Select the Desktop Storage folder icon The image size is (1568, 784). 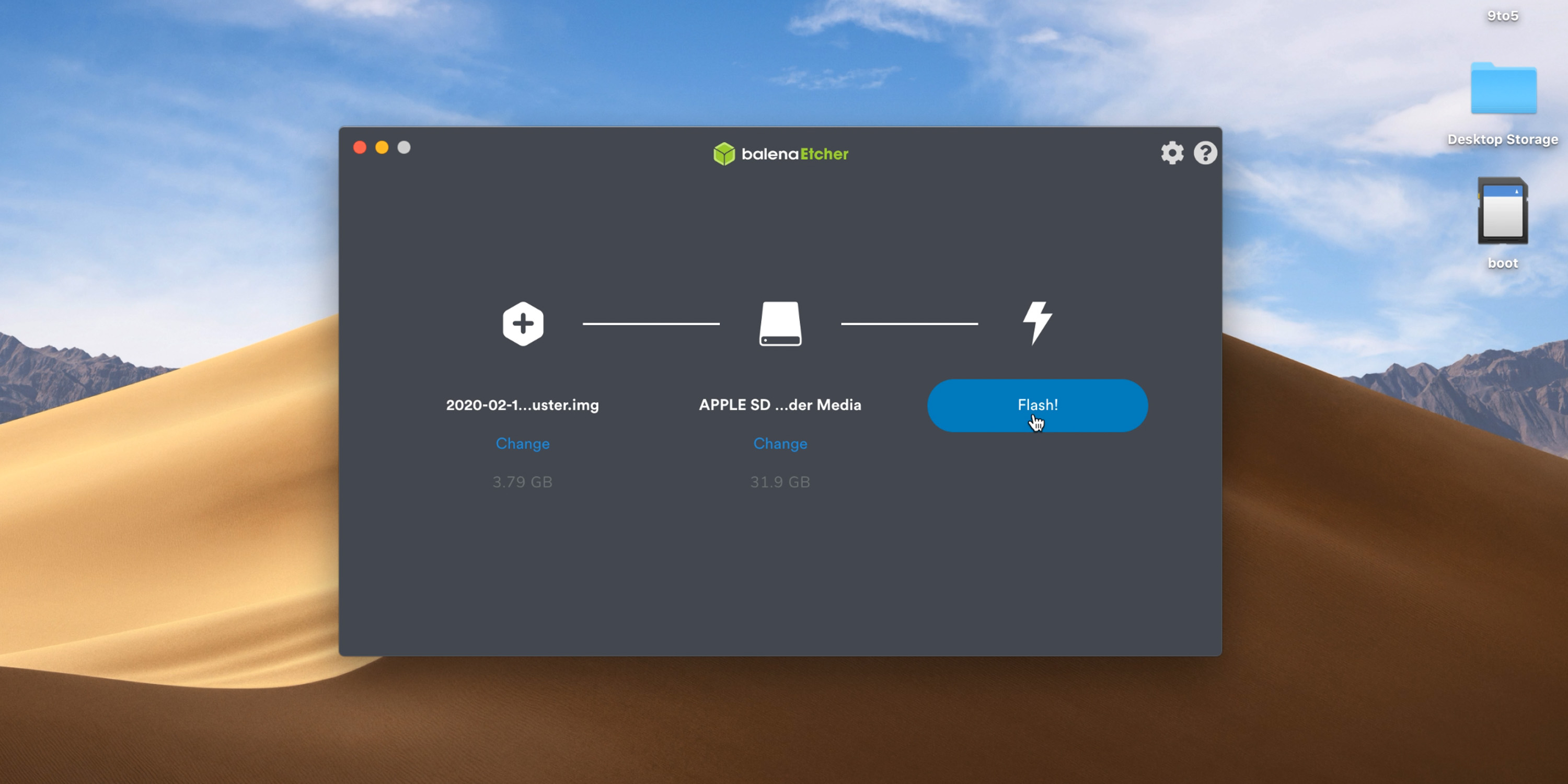(1503, 89)
